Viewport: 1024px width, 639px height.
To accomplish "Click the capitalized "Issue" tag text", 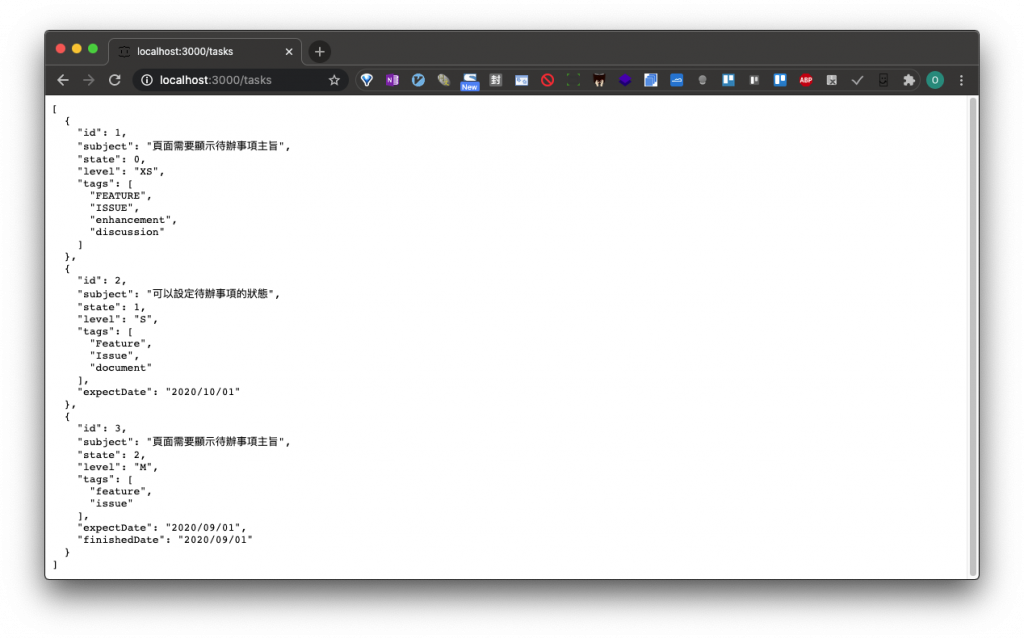I will (114, 355).
